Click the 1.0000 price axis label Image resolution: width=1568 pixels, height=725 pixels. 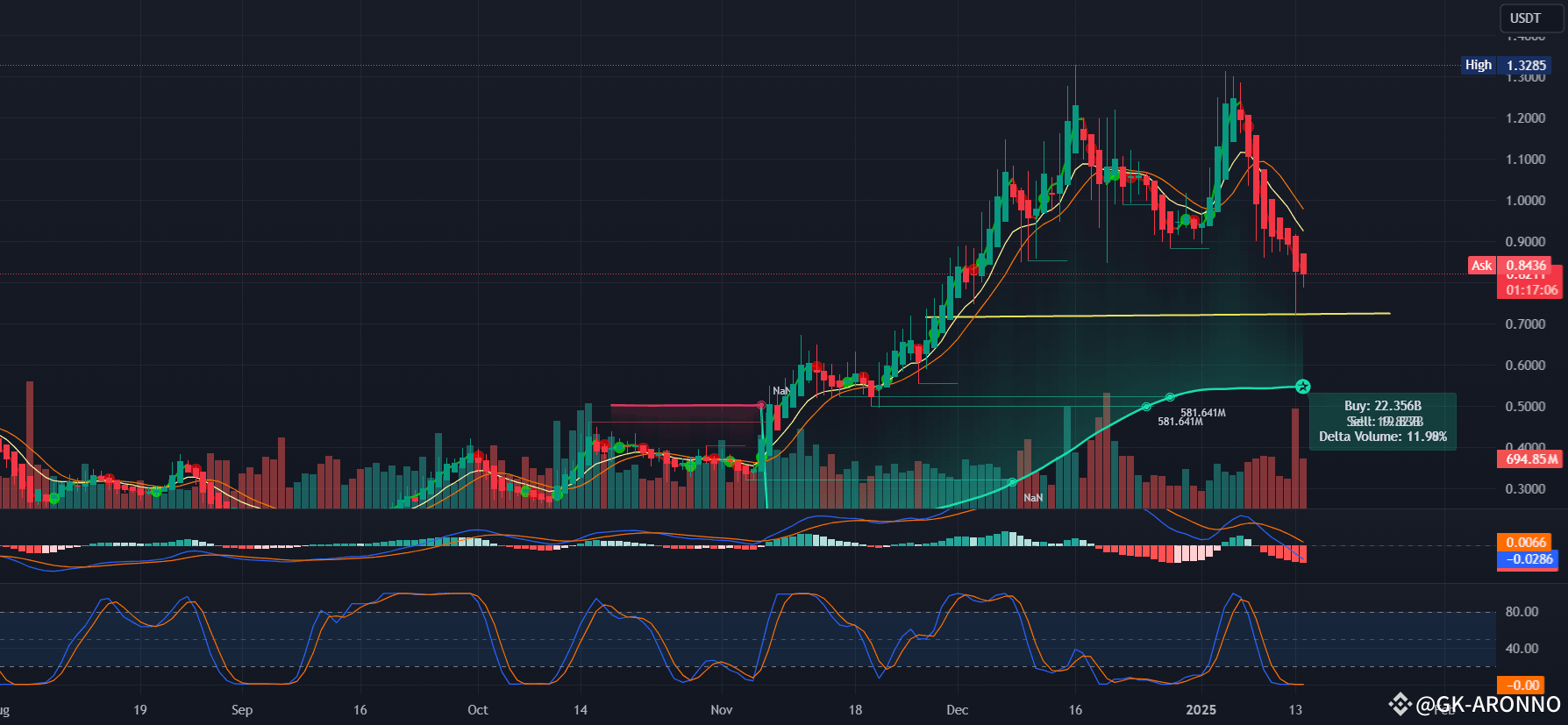coord(1525,201)
